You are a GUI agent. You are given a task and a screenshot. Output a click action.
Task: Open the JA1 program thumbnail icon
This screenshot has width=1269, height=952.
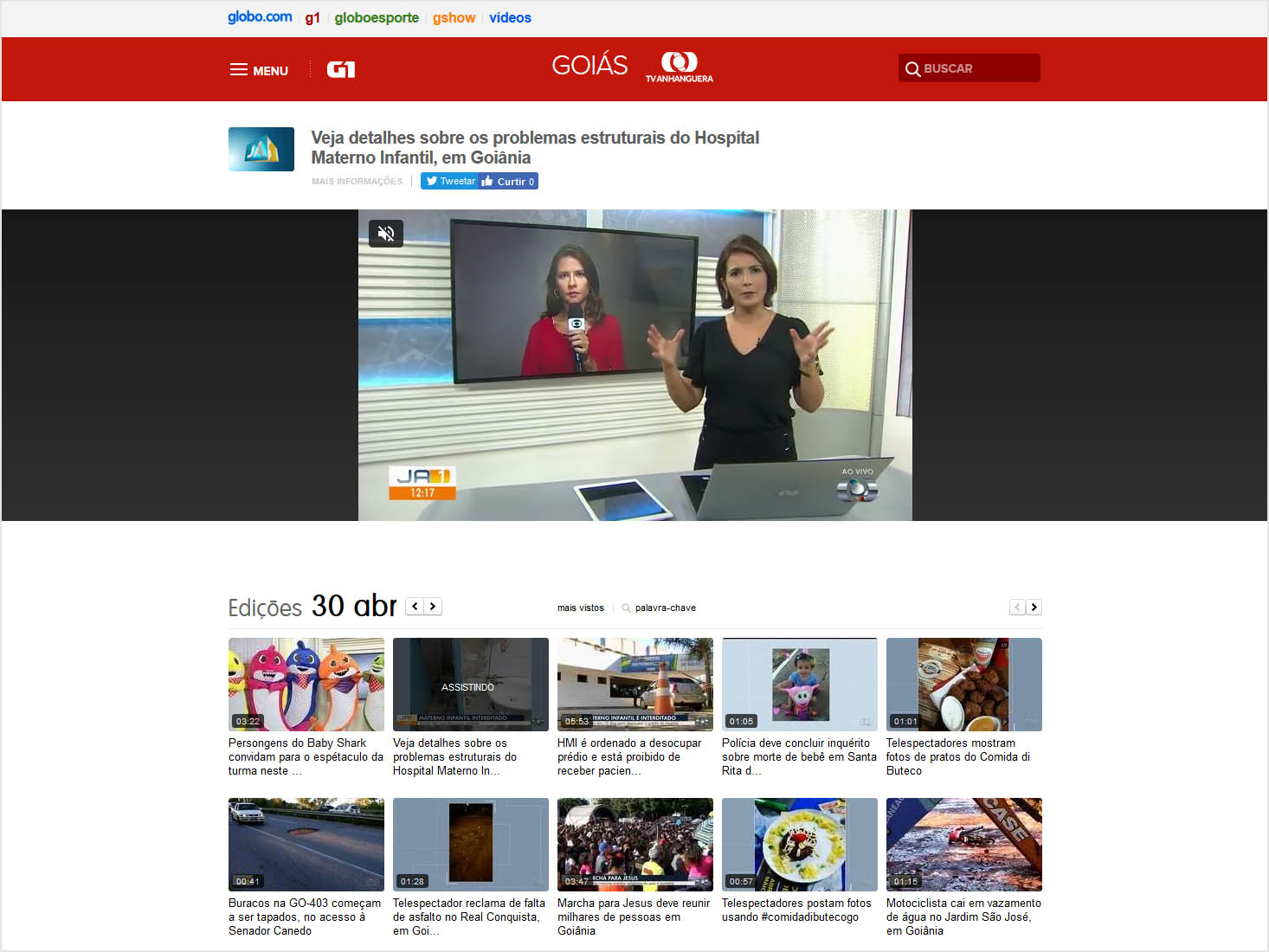261,150
